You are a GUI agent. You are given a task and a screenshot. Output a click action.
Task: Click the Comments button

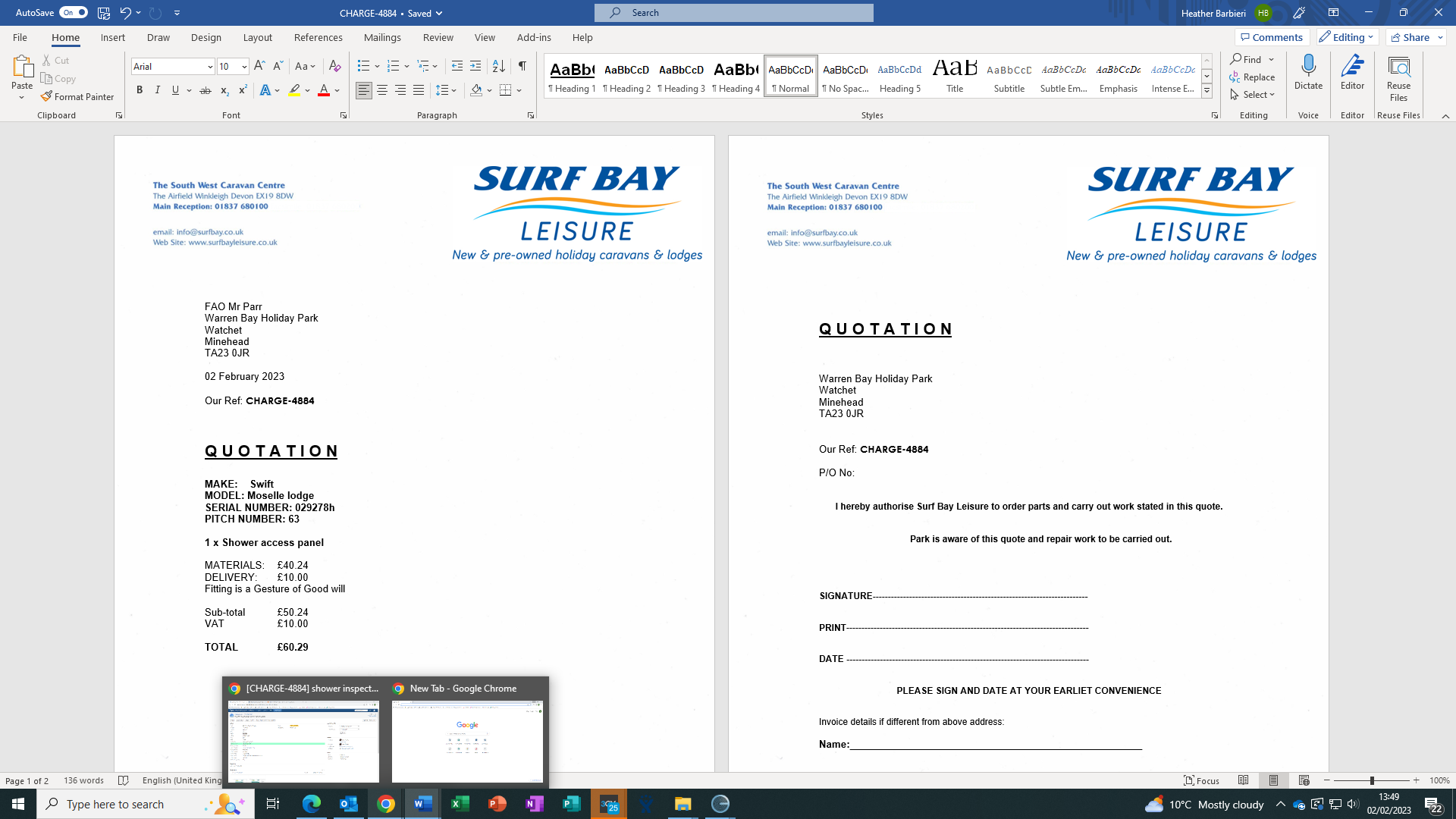1272,37
